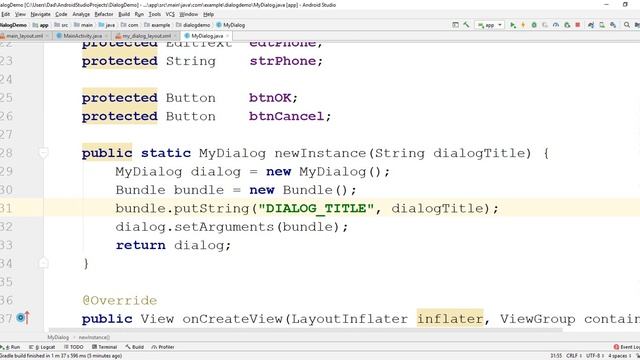The image size is (640, 360).
Task: Open the VCS menu
Action: tap(170, 14)
